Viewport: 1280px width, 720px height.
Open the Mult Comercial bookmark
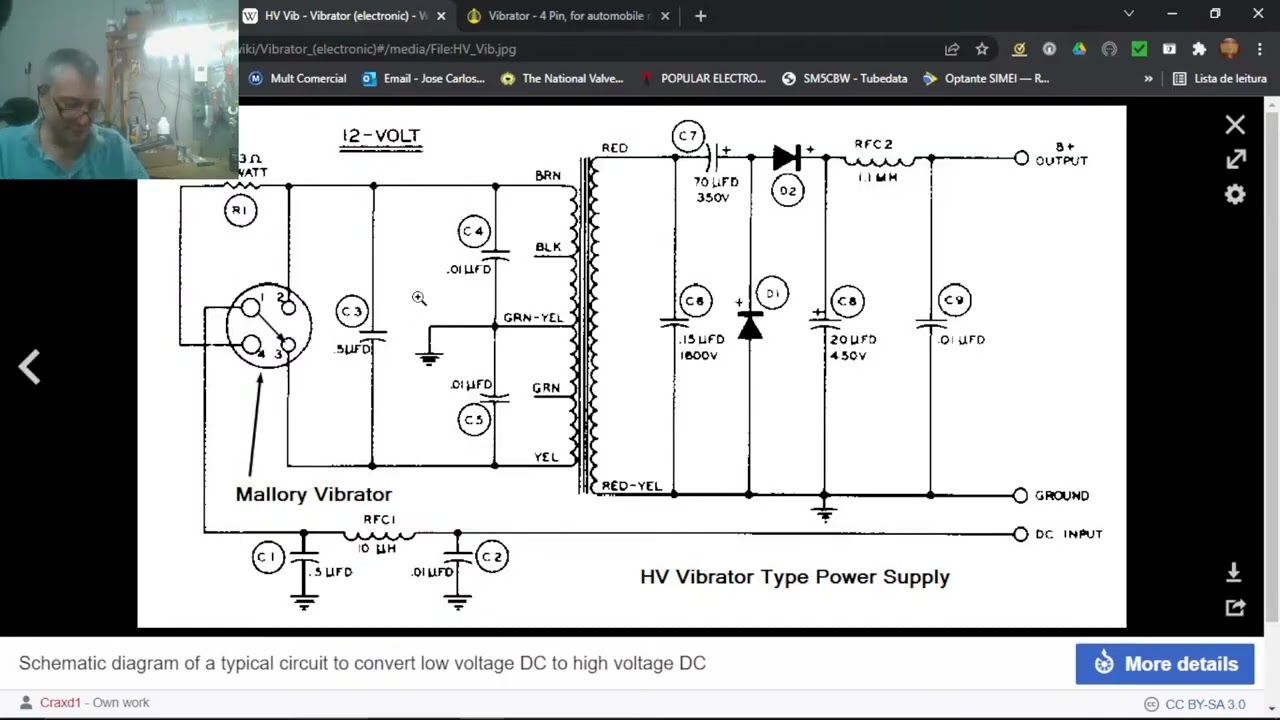pos(297,78)
